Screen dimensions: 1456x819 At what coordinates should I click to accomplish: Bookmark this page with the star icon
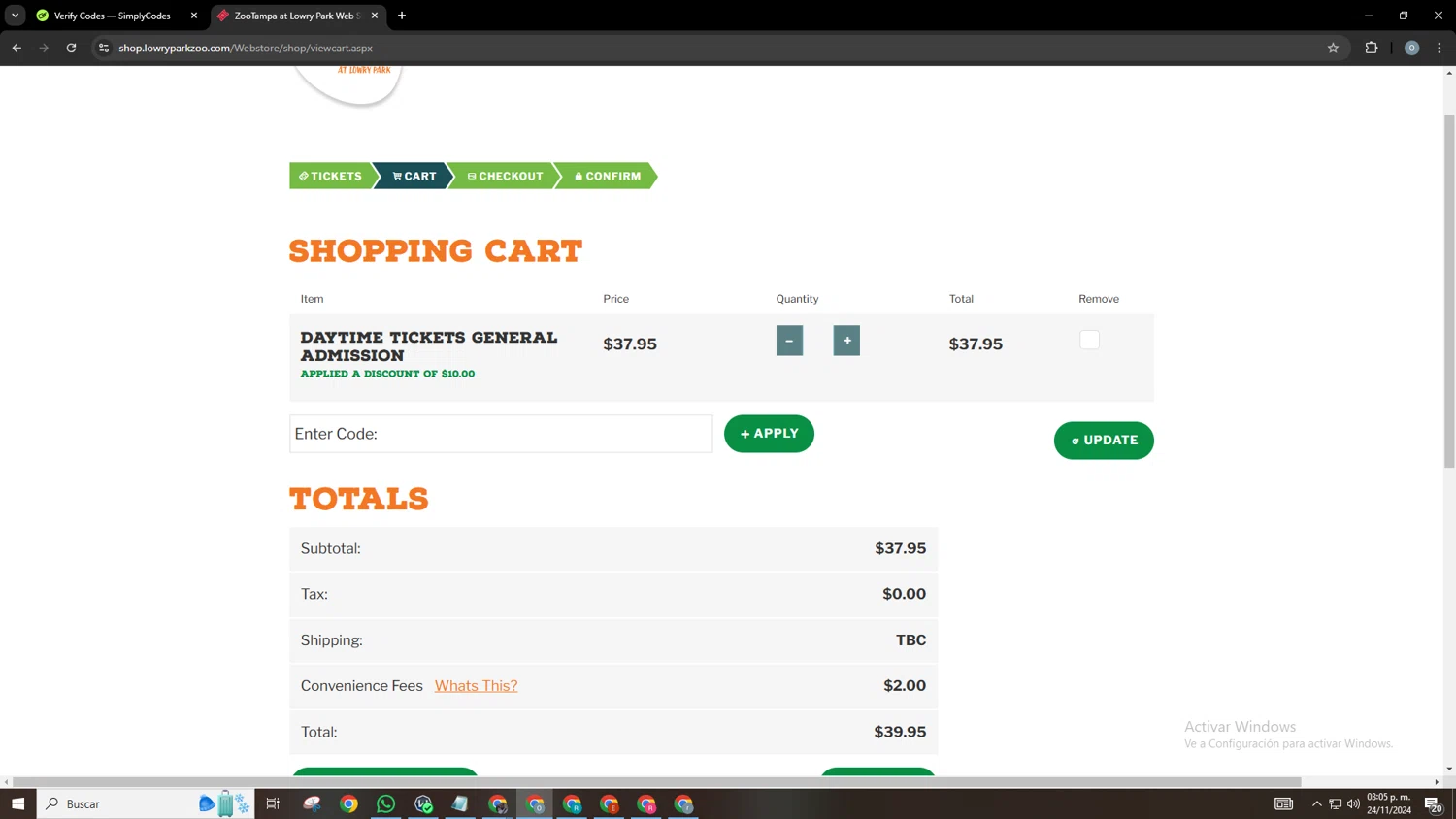click(1333, 48)
